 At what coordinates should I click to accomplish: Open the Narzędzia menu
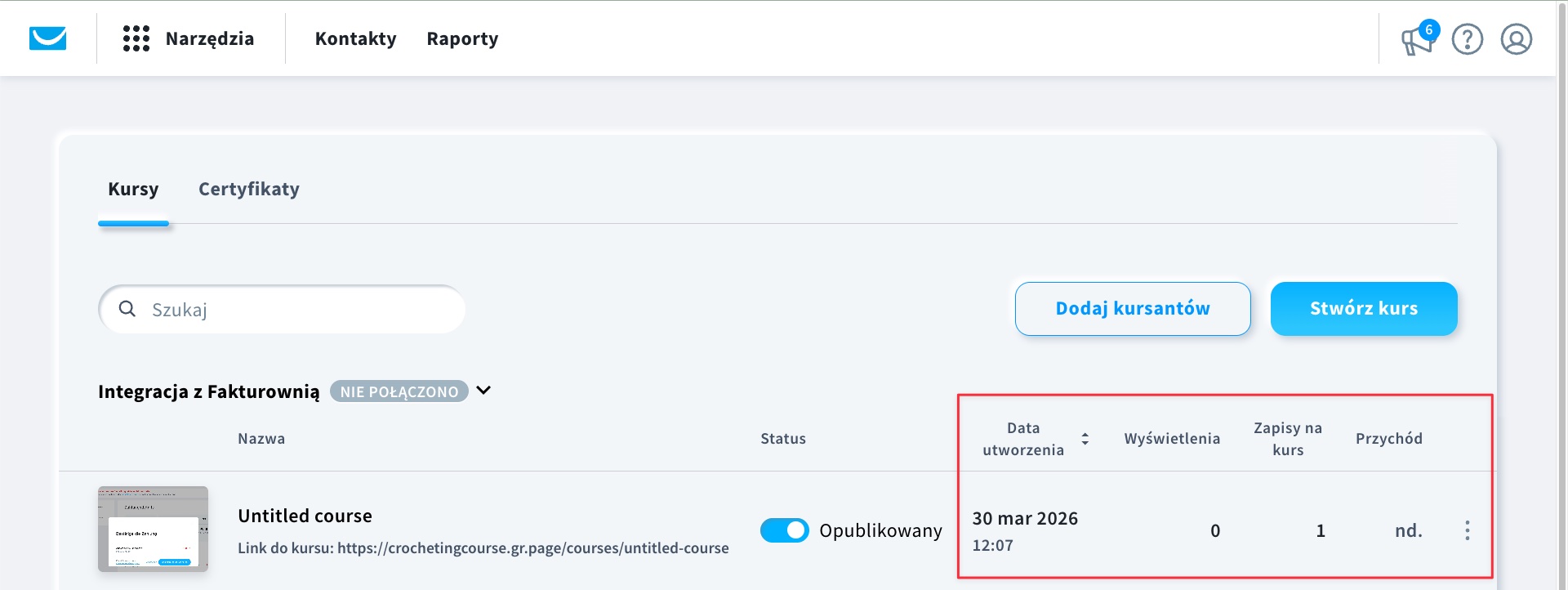(x=209, y=38)
